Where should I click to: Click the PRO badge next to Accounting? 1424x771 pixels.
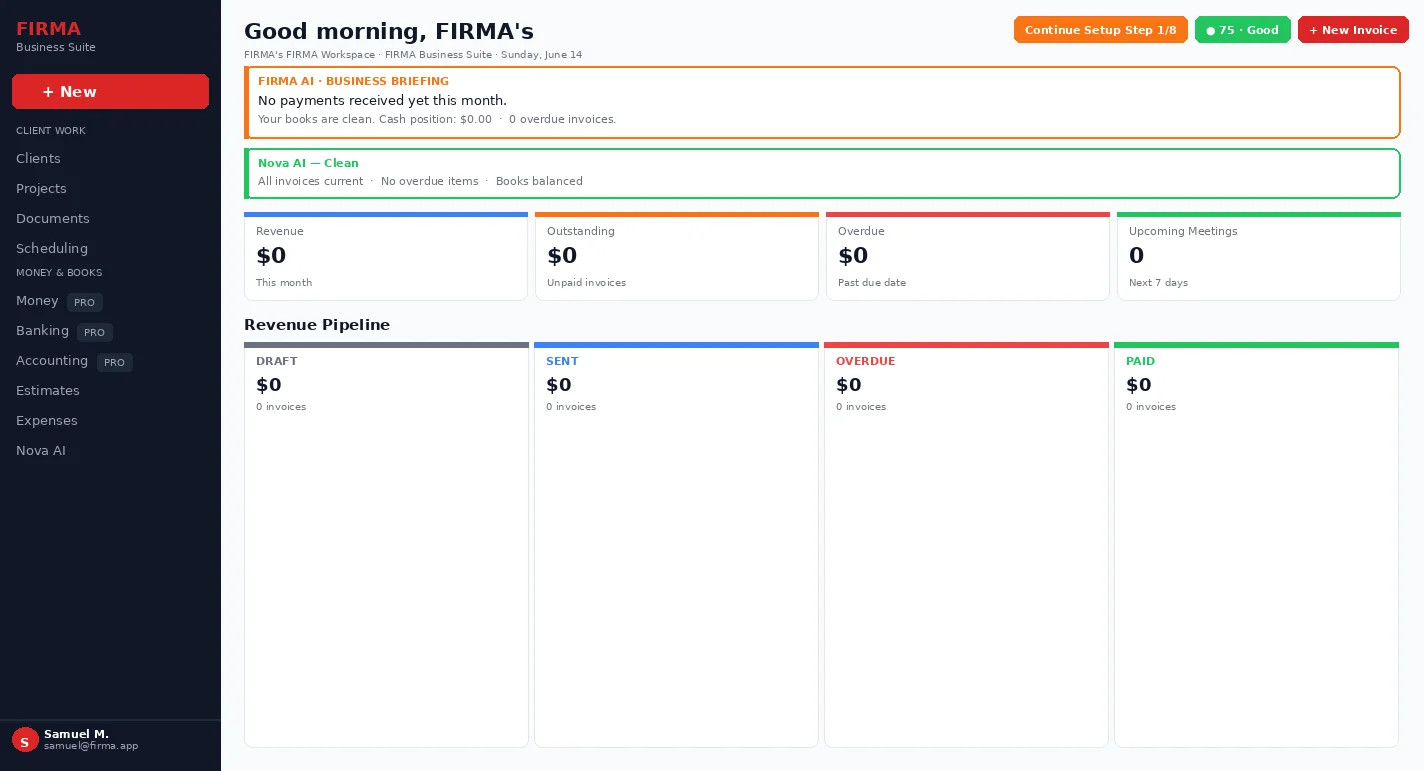[115, 362]
